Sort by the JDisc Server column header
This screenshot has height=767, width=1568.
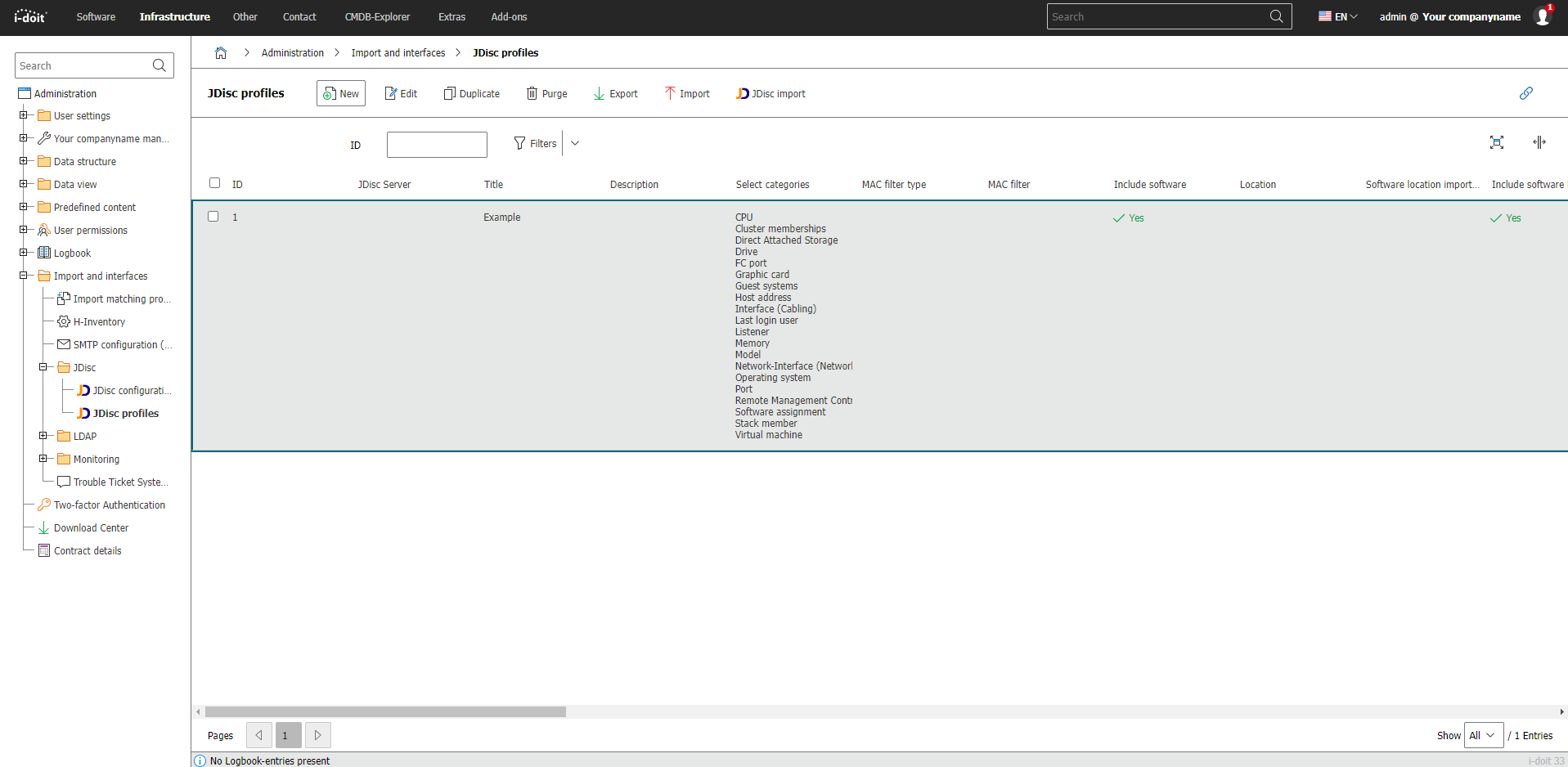pos(384,184)
